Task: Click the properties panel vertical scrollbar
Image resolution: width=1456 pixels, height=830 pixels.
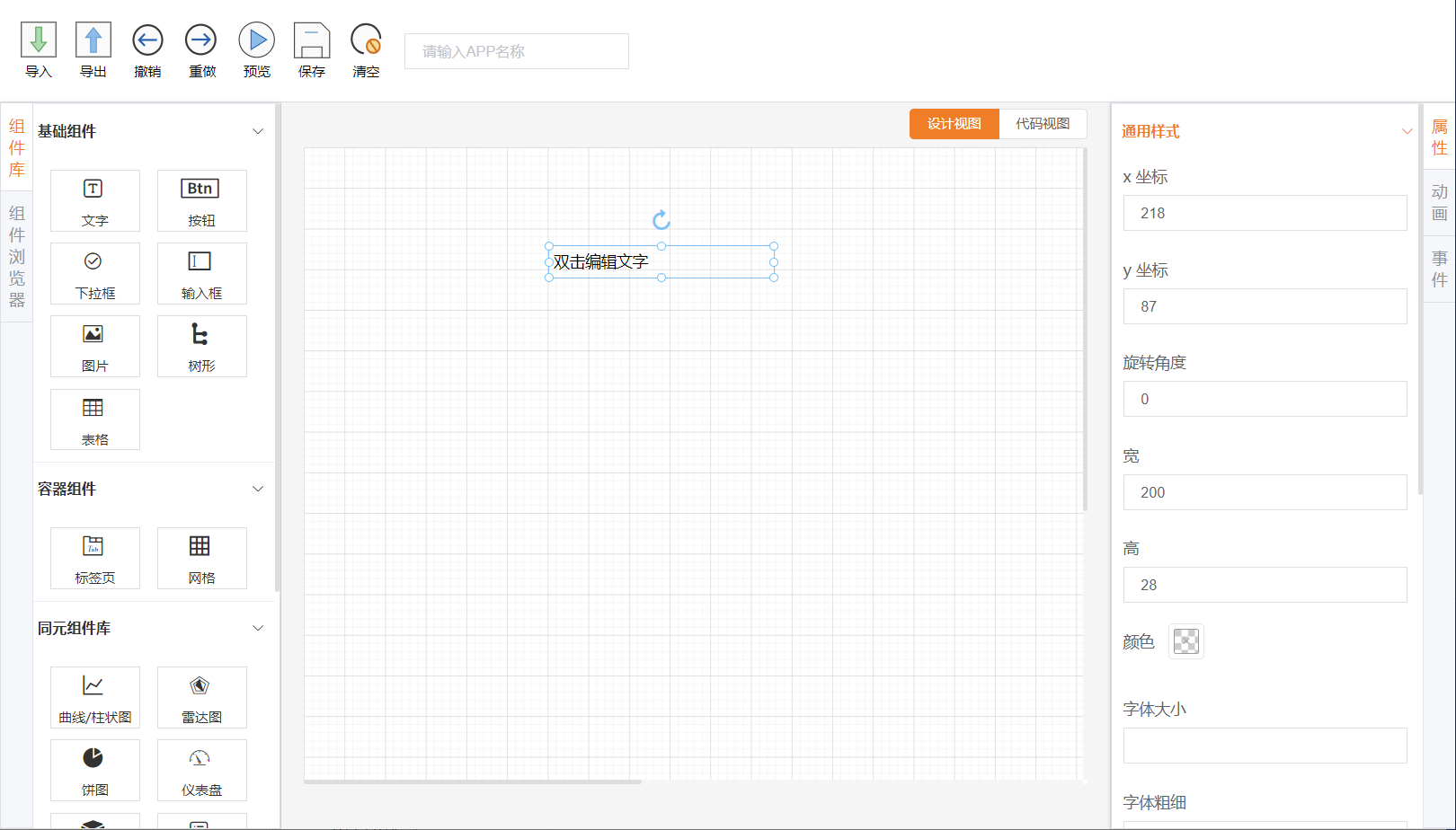Action: pos(1420,298)
